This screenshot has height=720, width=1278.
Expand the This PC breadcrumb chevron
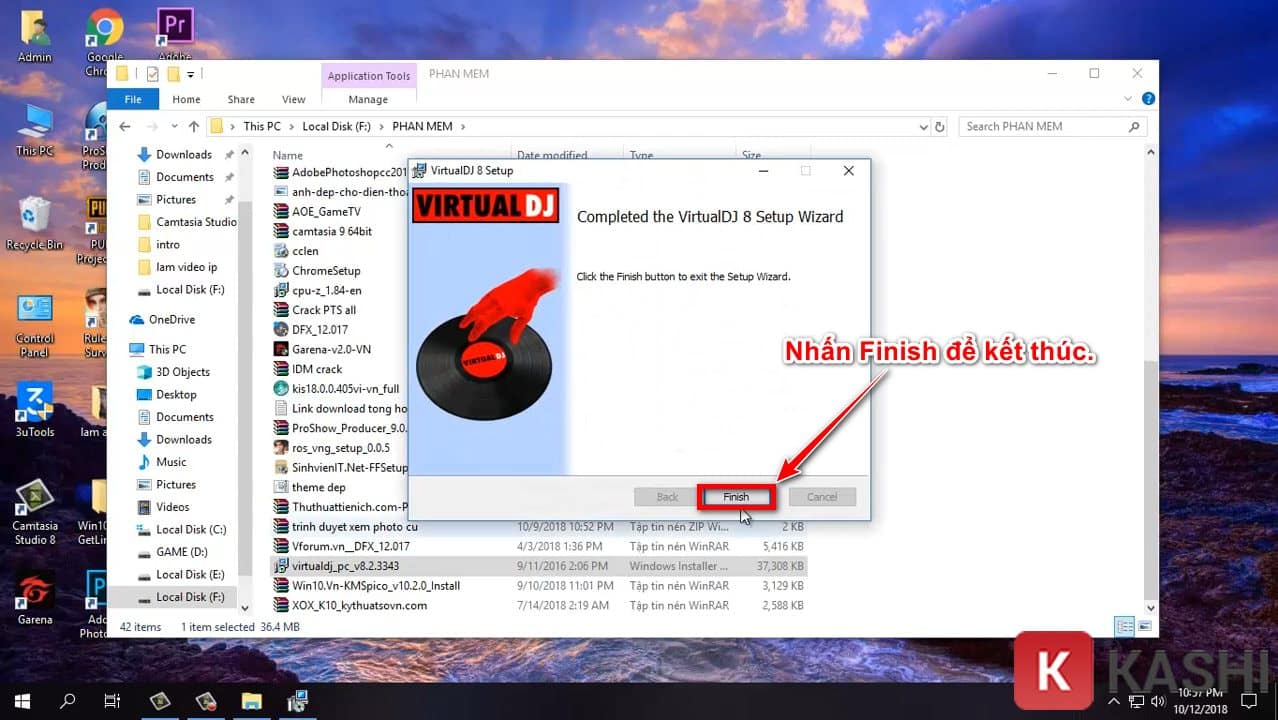[x=290, y=126]
